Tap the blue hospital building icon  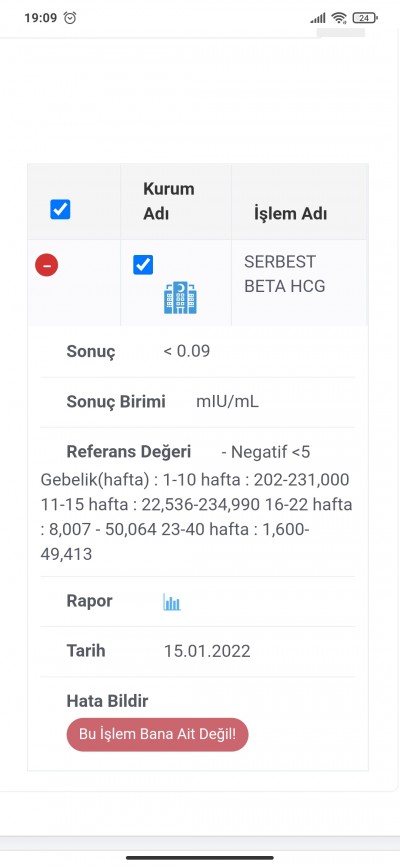(181, 297)
